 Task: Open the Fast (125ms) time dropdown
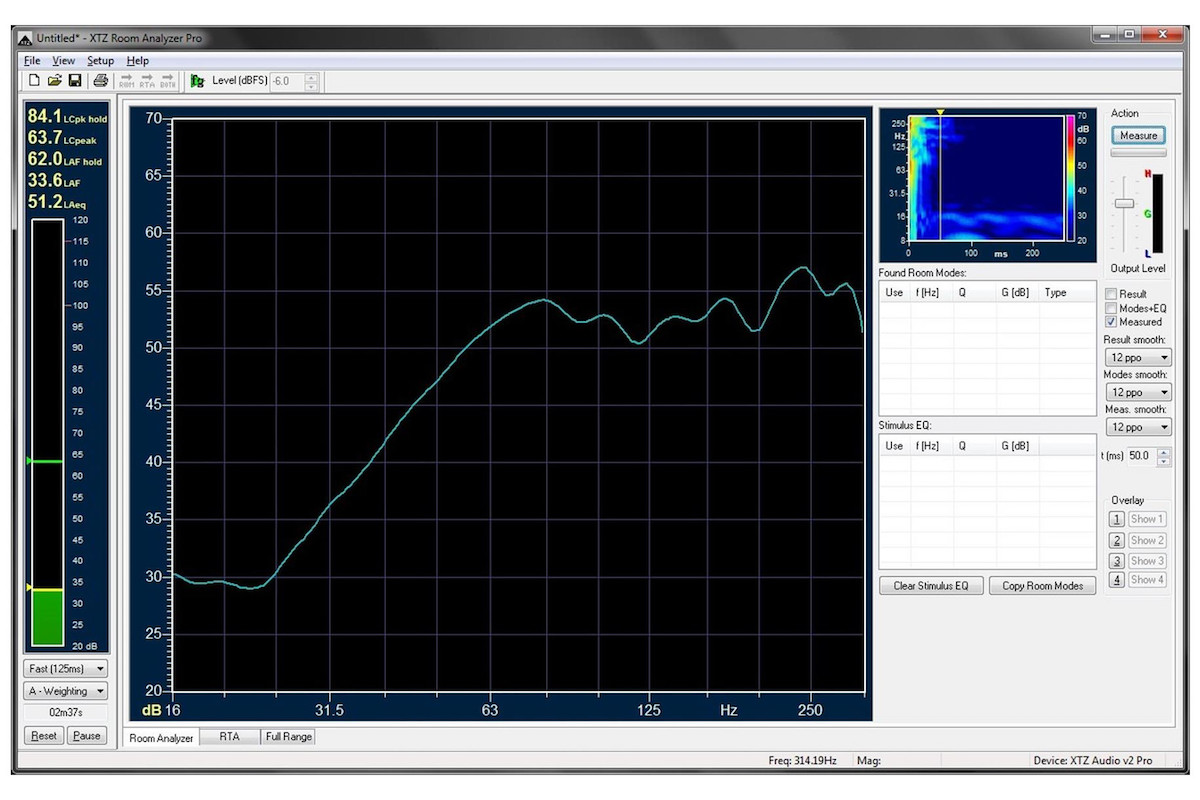66,669
